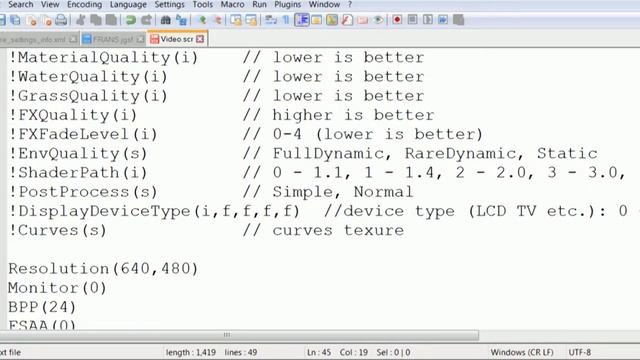Screen dimensions: 640x360
Task: Start macro recording with red dot icon
Action: [397, 20]
